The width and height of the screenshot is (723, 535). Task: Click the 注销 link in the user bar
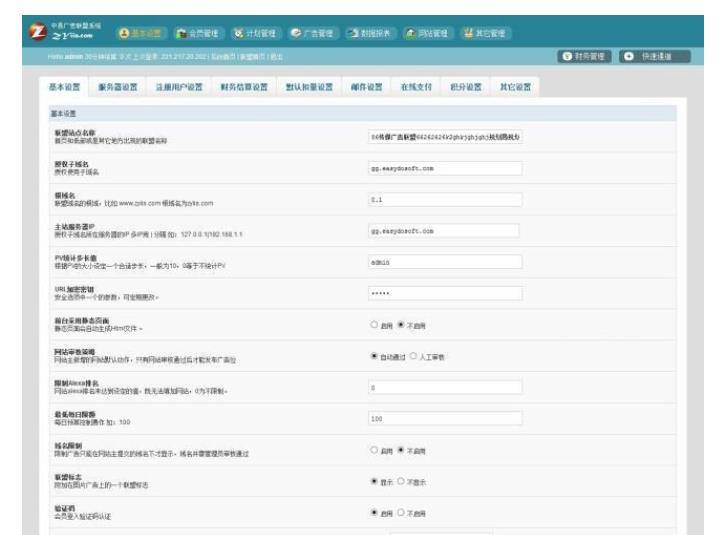pos(276,57)
